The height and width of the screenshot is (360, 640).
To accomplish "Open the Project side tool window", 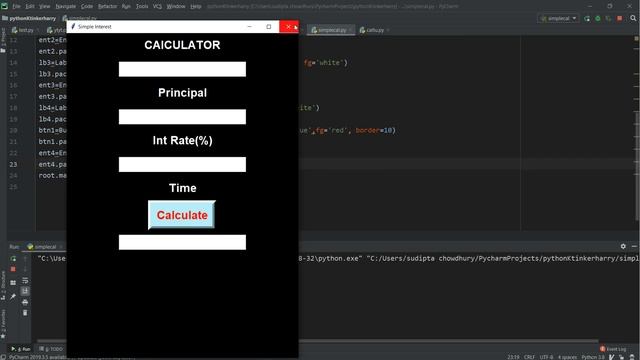I will point(3,40).
